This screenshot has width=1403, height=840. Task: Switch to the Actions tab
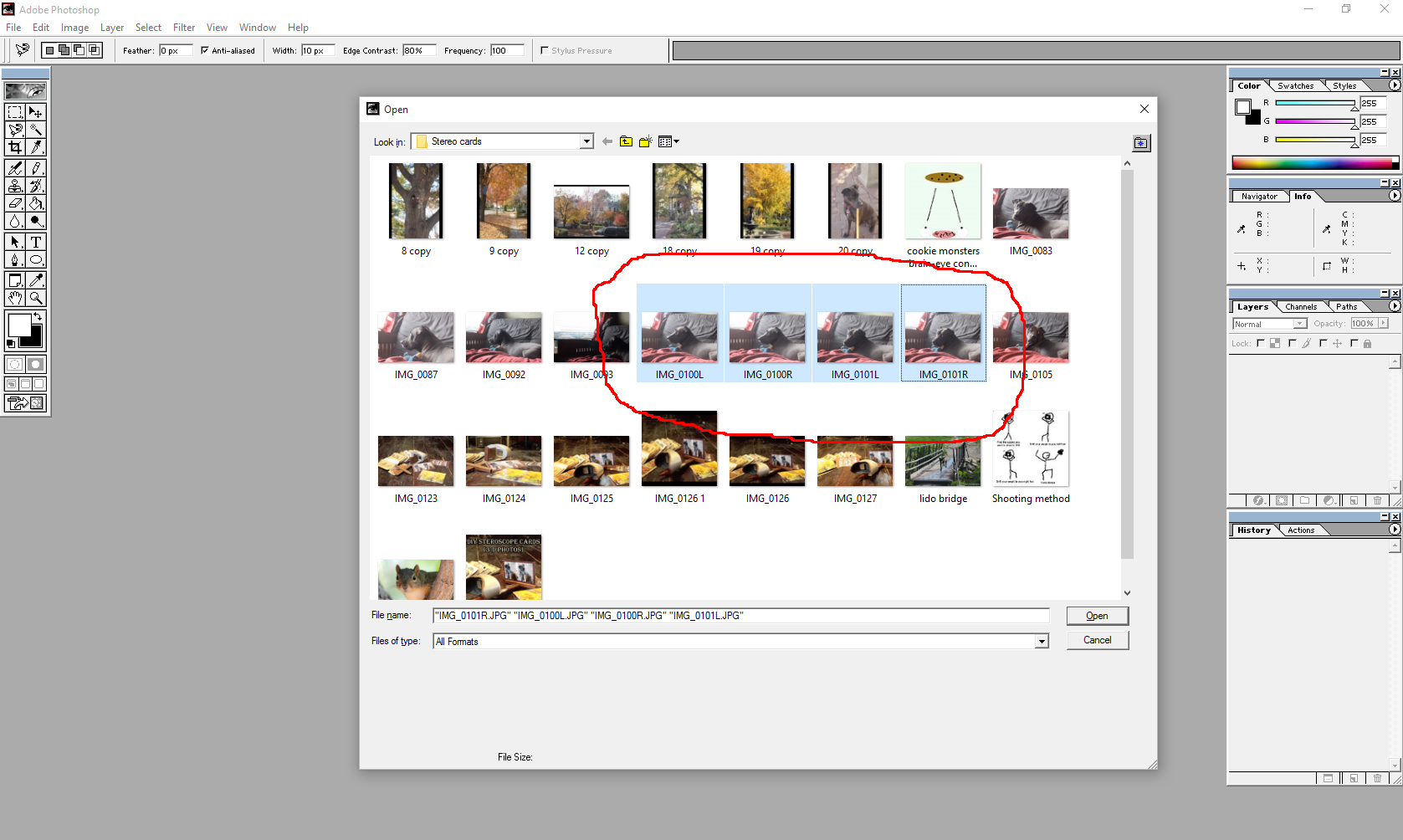pyautogui.click(x=1301, y=530)
